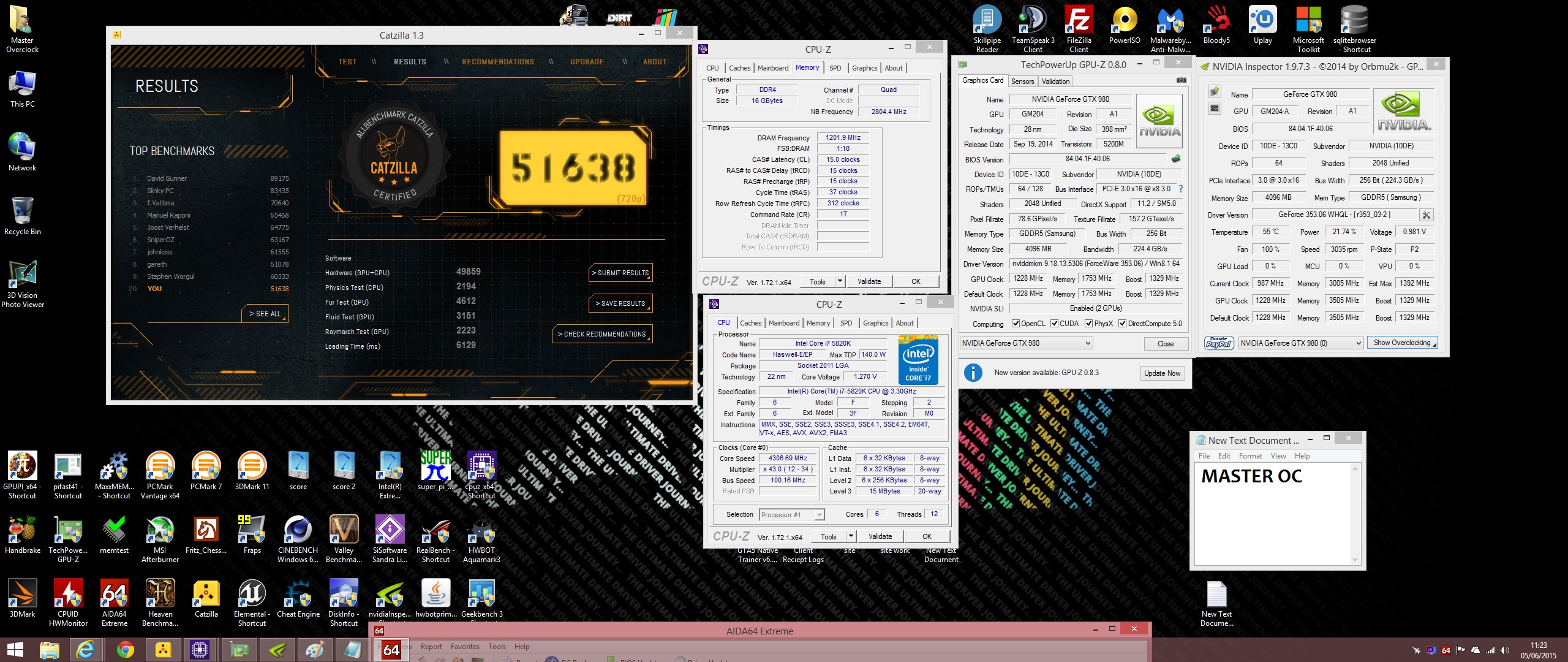This screenshot has height=662, width=1568.
Task: Open GPU selection dropdown in GPU-Z
Action: click(x=1026, y=343)
